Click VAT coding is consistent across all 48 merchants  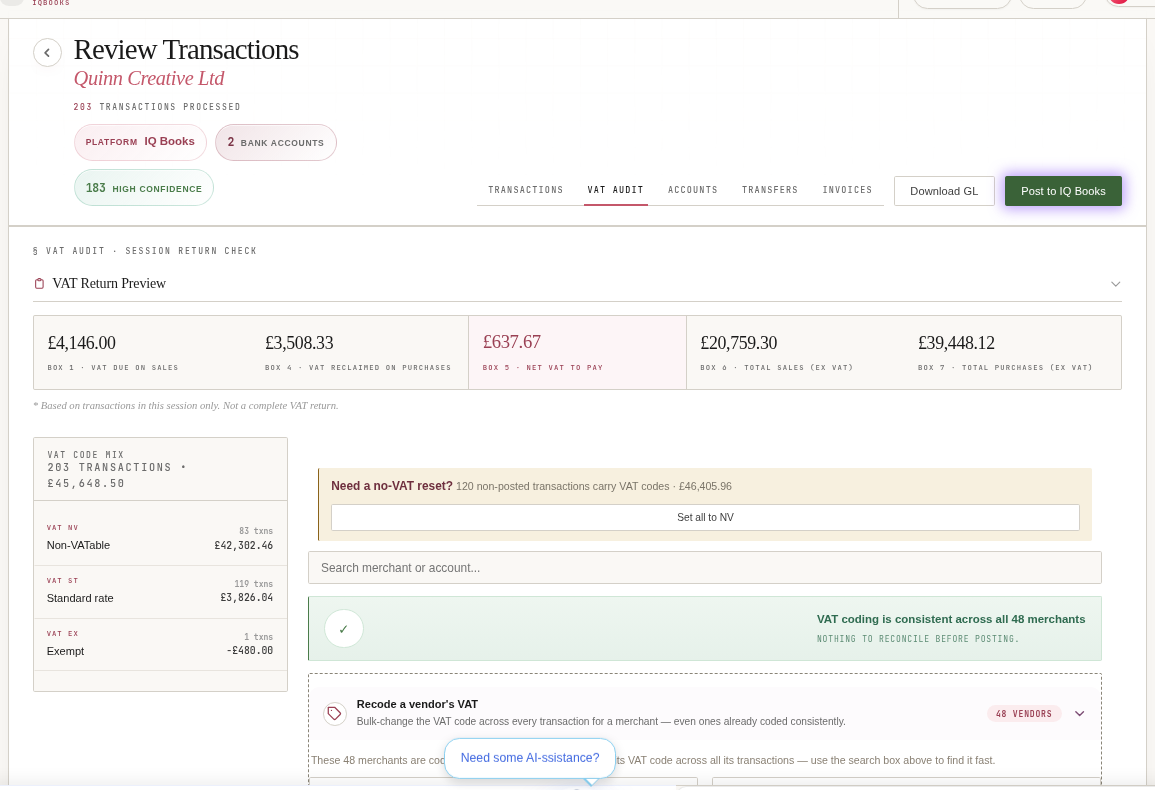point(951,619)
